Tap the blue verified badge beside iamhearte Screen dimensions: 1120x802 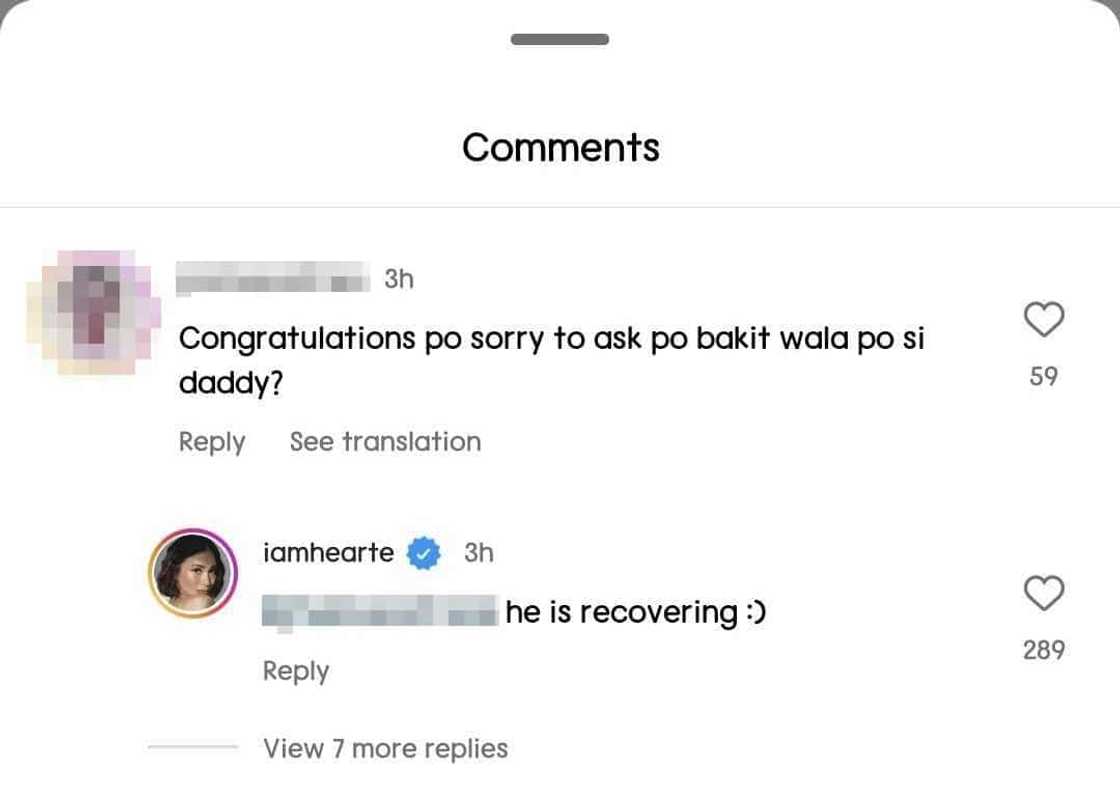pos(424,553)
